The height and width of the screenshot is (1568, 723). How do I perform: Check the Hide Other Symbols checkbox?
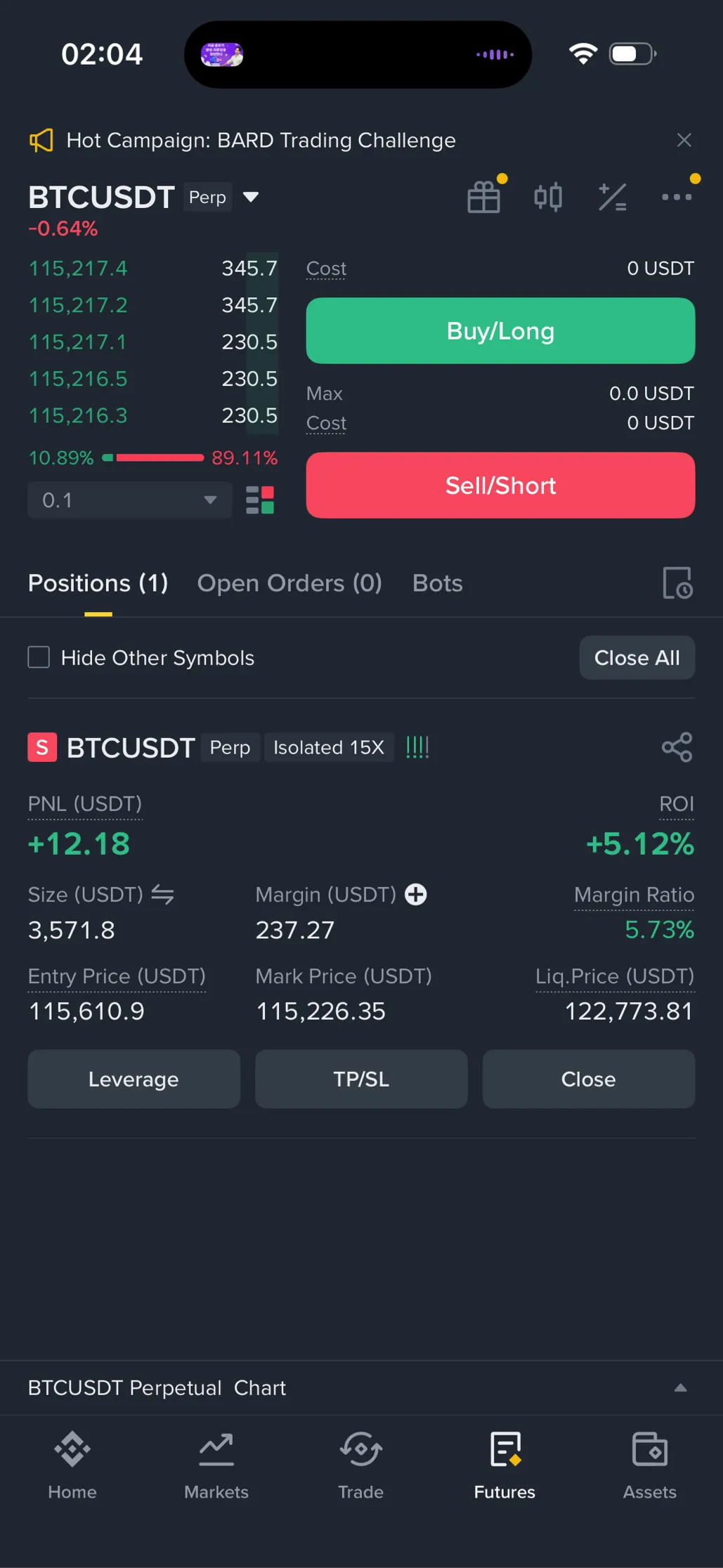[x=39, y=658]
